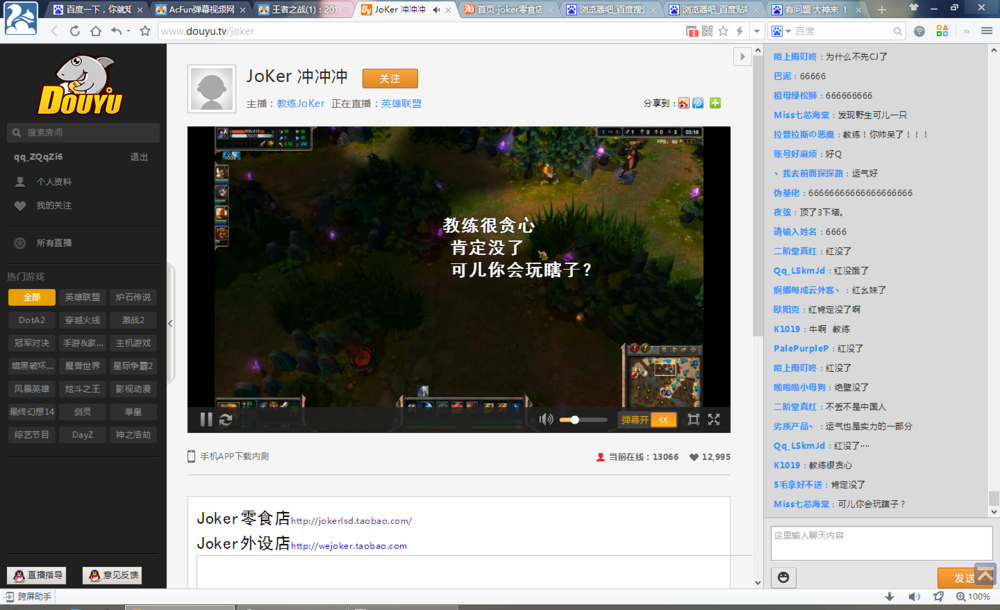The width and height of the screenshot is (1000, 610).
Task: Select 魔兽世界 game category
Action: (82, 366)
